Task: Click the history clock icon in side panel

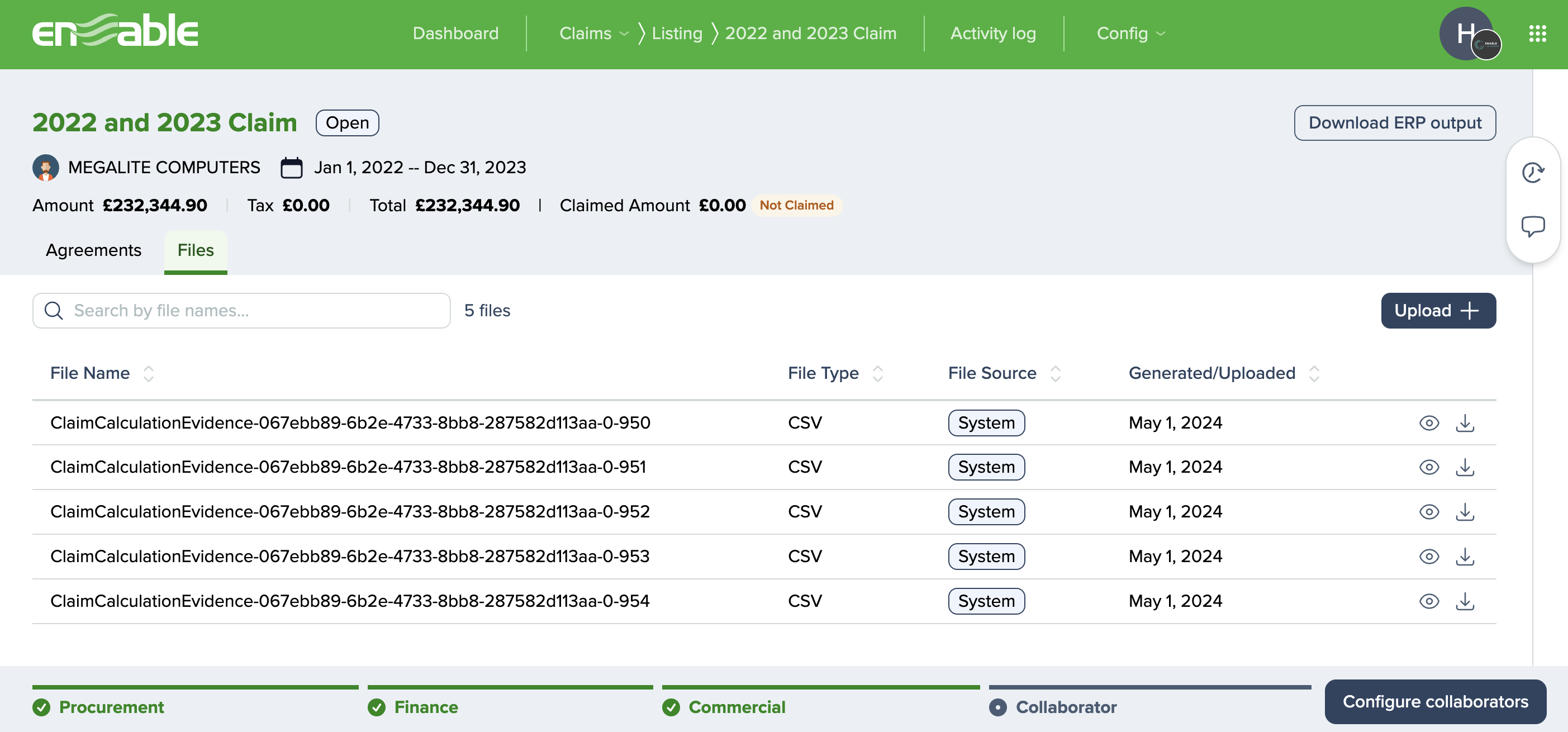Action: [x=1532, y=173]
